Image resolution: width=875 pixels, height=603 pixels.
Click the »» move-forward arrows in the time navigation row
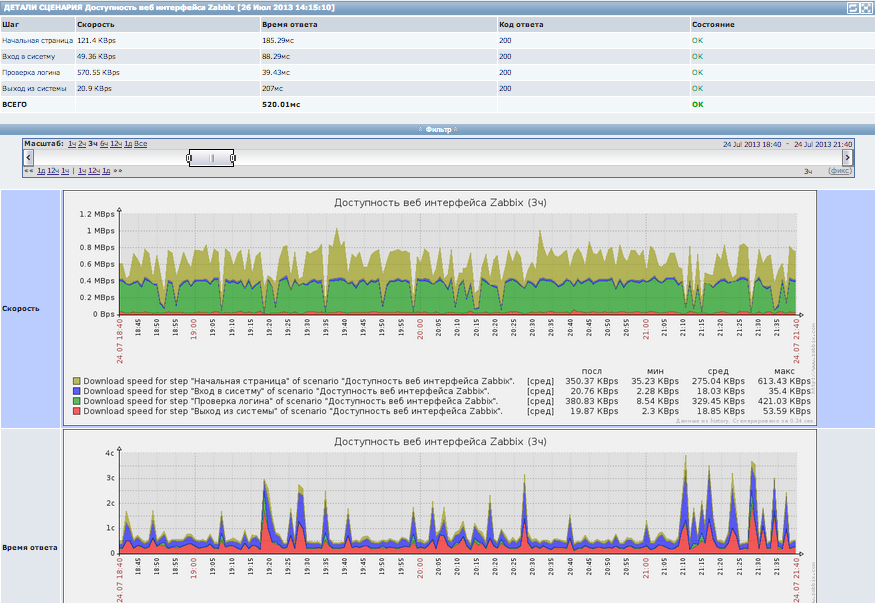[x=118, y=171]
